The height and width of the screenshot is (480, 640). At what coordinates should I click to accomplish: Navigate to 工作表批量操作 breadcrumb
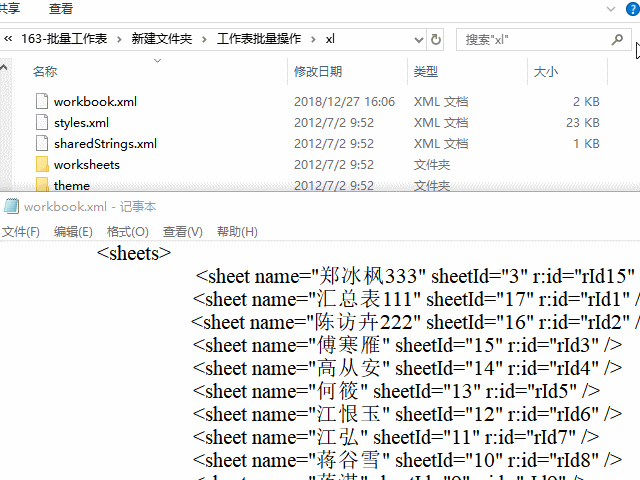259,39
